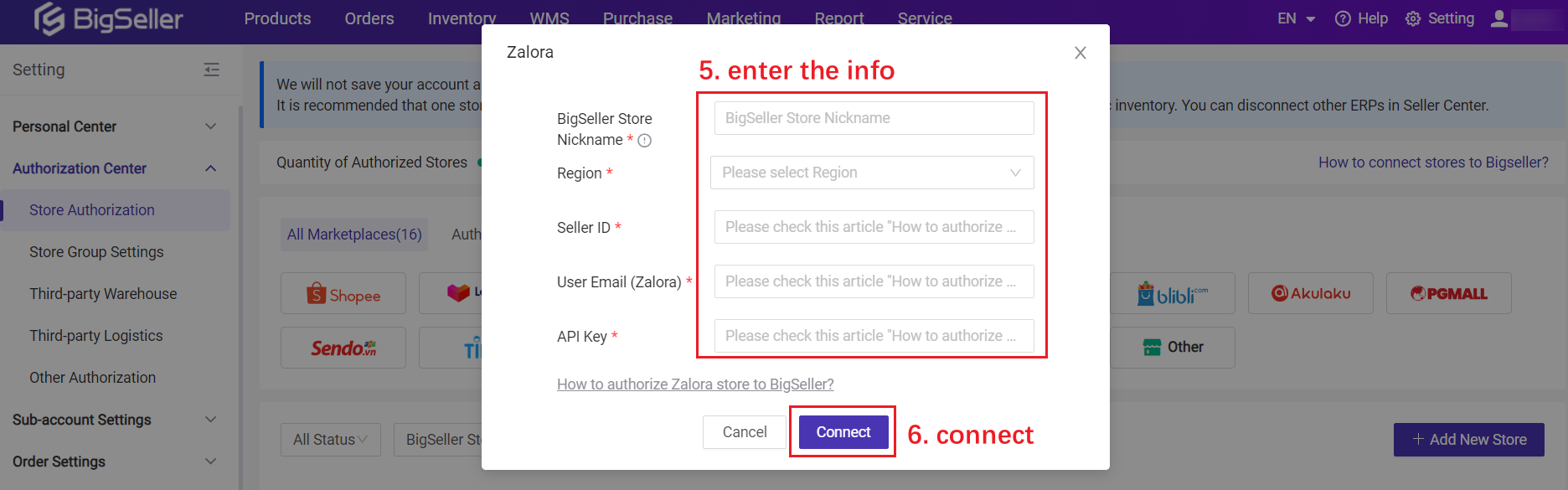Select the PGMall marketplace logo

click(1449, 294)
